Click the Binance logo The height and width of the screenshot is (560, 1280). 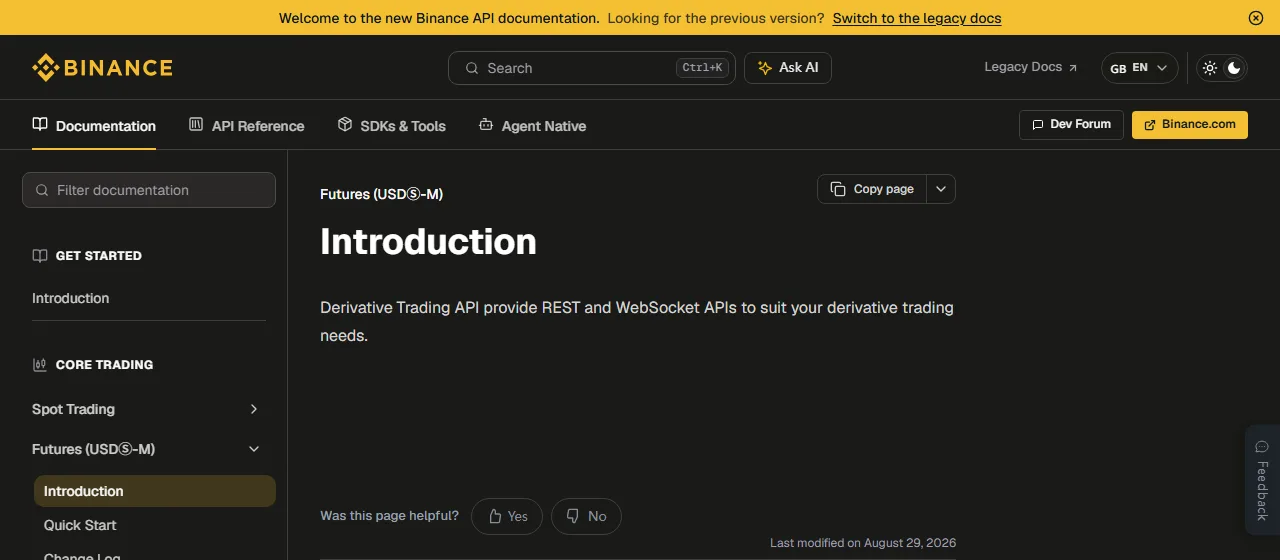[x=102, y=68]
